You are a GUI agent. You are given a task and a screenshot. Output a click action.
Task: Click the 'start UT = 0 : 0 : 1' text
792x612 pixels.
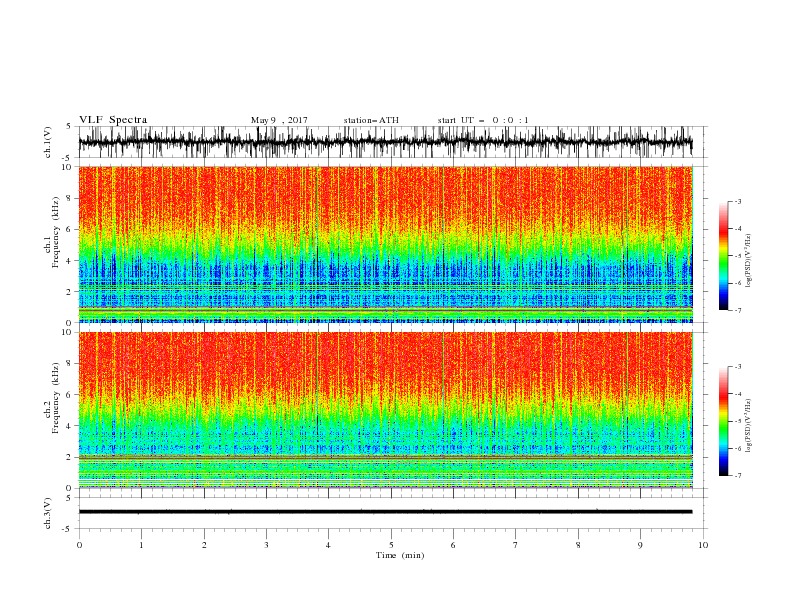click(x=483, y=120)
